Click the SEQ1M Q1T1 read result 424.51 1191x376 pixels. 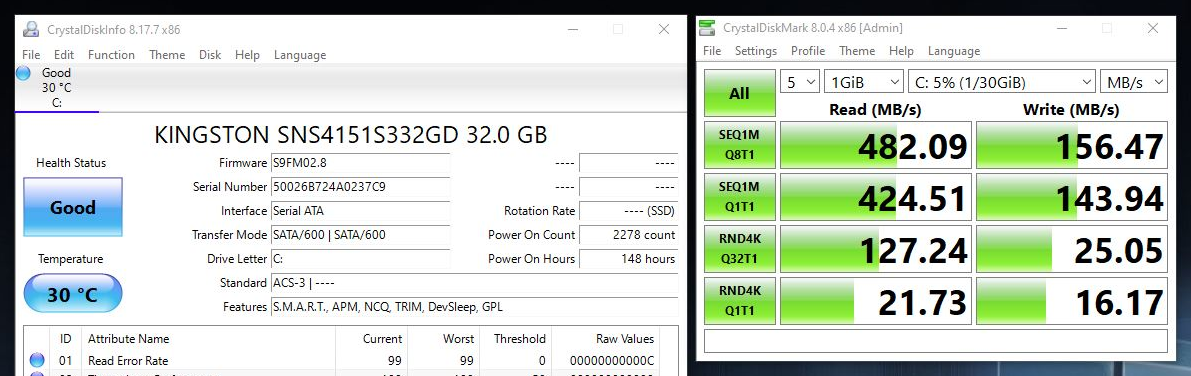coord(876,197)
